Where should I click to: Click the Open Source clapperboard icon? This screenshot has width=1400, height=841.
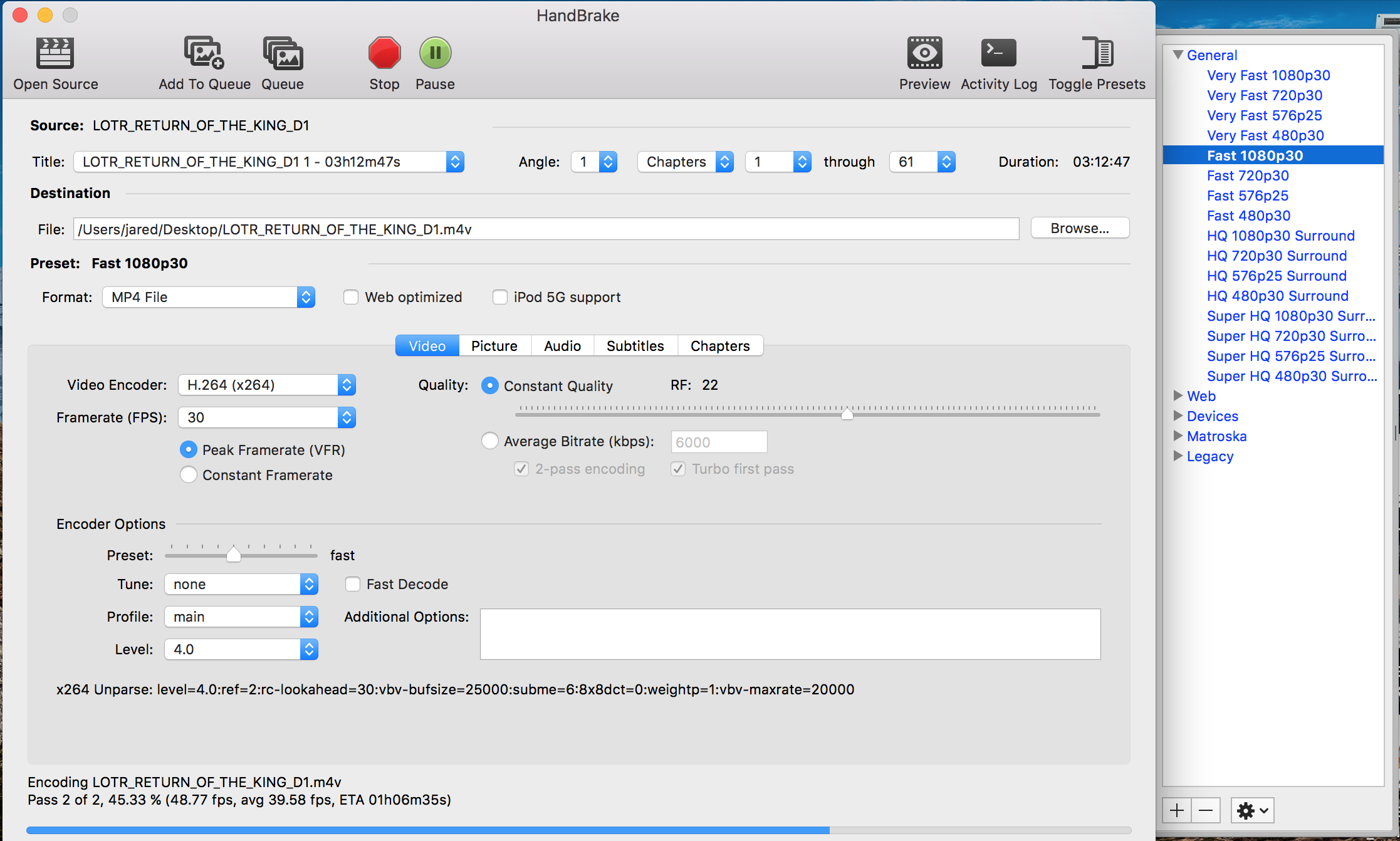(x=55, y=53)
